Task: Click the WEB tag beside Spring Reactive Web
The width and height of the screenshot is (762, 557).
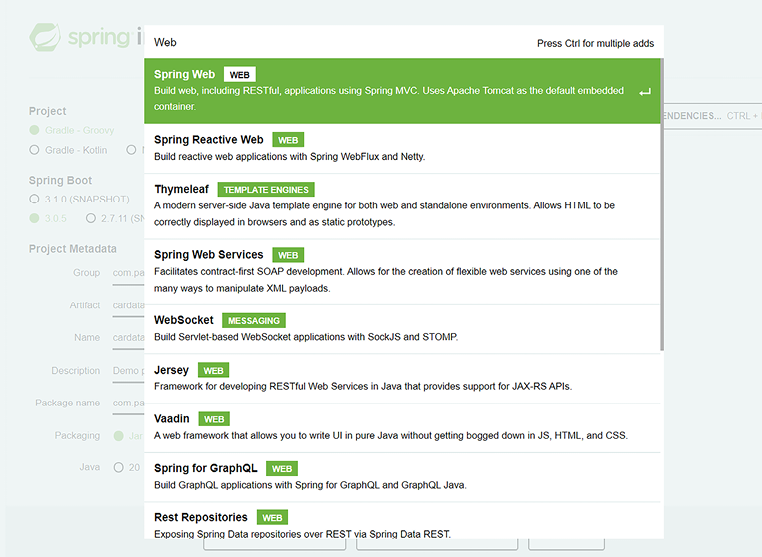Action: click(288, 140)
